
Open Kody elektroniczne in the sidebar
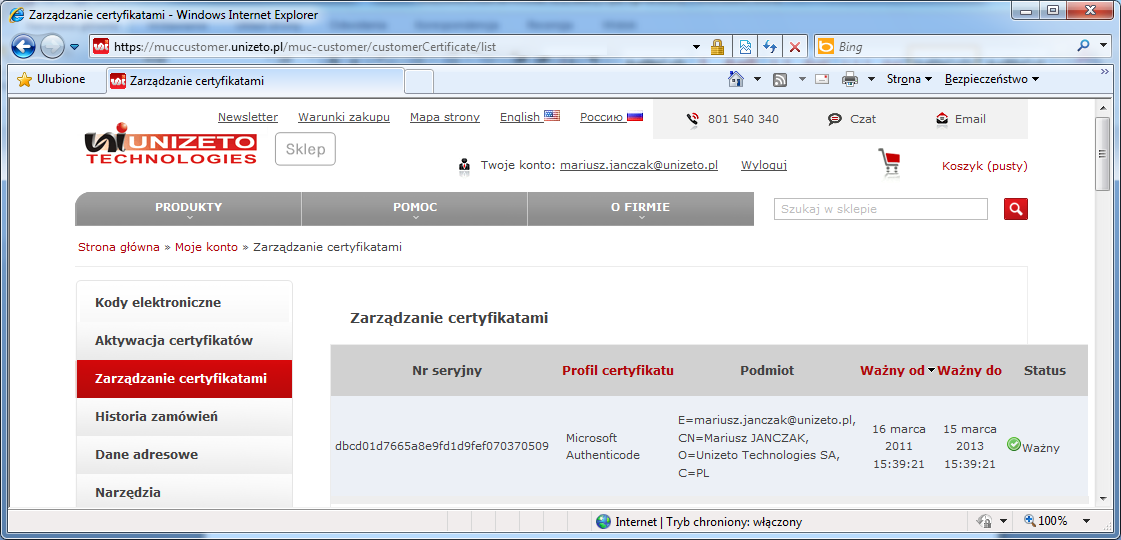[x=184, y=303]
